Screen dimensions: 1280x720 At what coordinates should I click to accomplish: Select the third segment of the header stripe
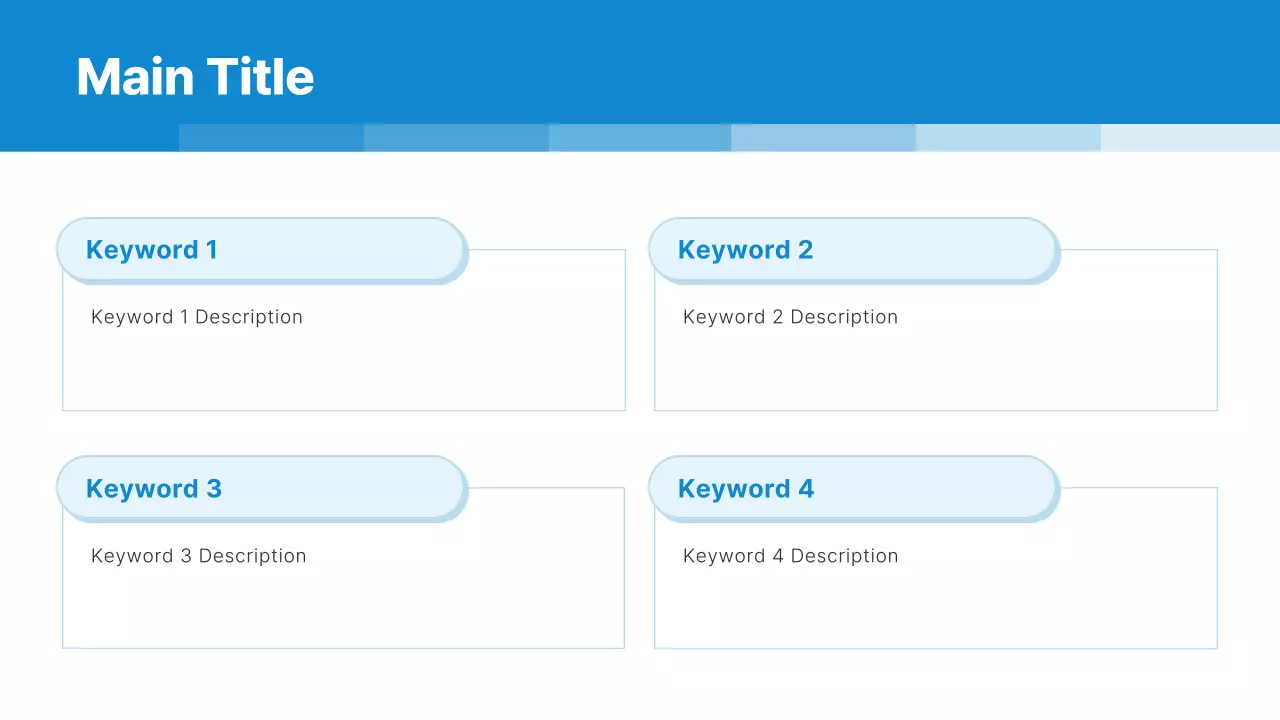coord(640,138)
